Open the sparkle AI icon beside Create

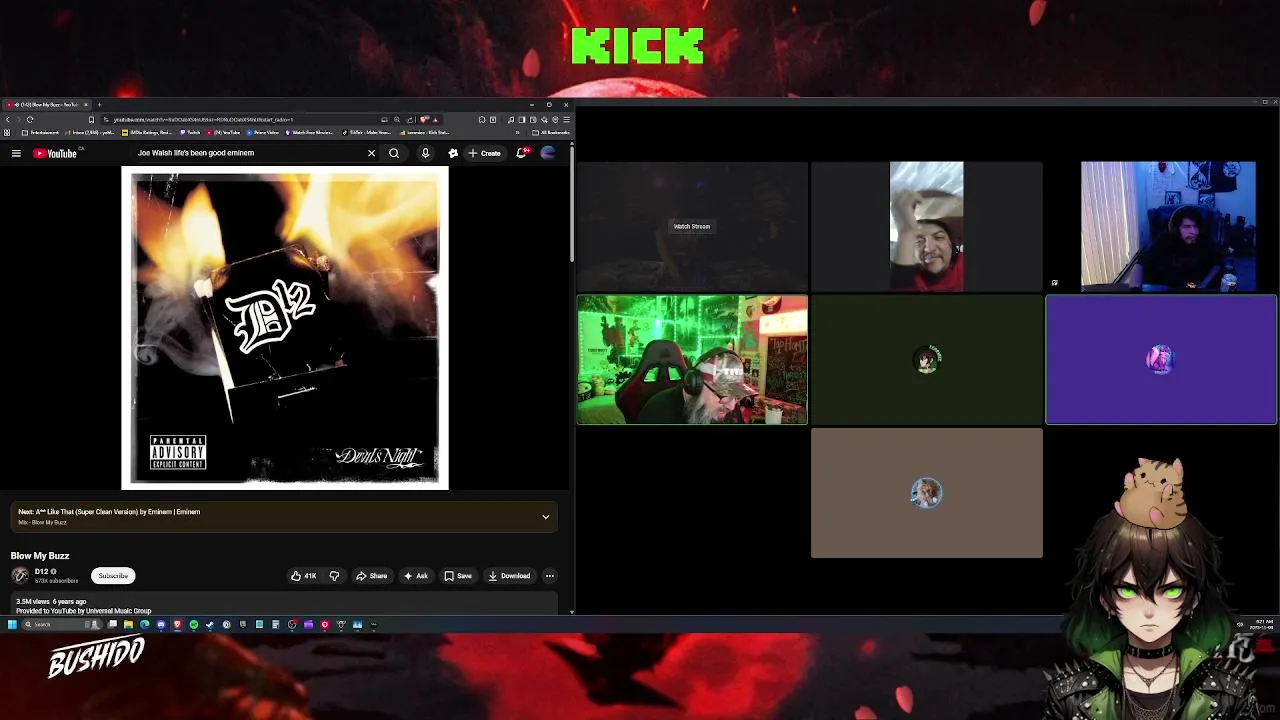coord(453,153)
